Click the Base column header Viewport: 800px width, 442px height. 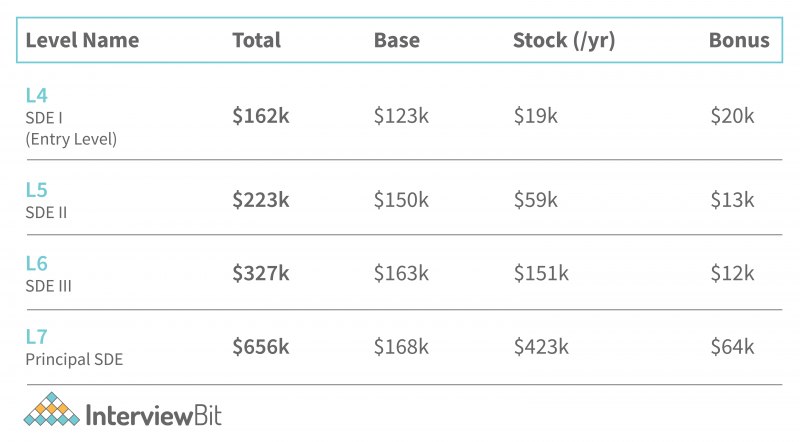click(x=397, y=41)
